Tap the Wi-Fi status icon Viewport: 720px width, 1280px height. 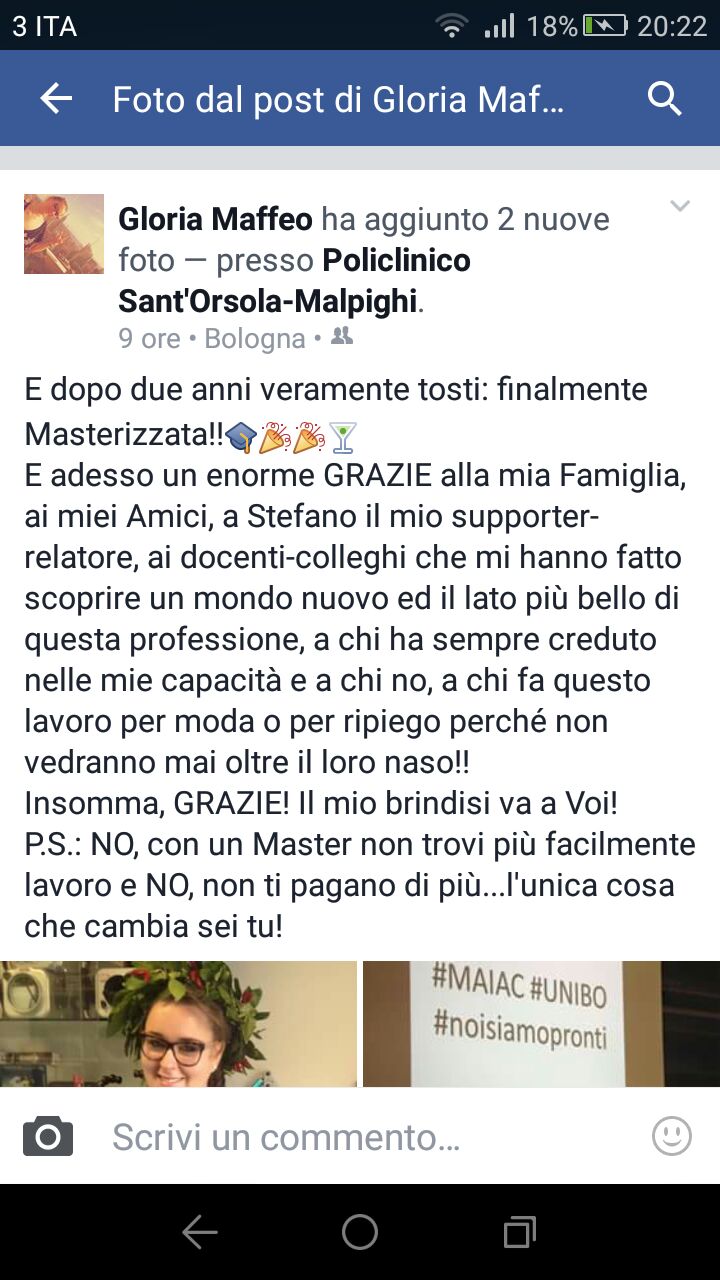(x=452, y=26)
